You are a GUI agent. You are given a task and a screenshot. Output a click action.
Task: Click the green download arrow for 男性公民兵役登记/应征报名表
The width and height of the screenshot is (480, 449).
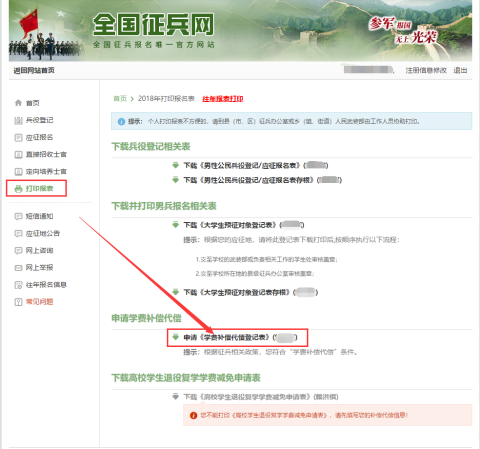click(175, 165)
